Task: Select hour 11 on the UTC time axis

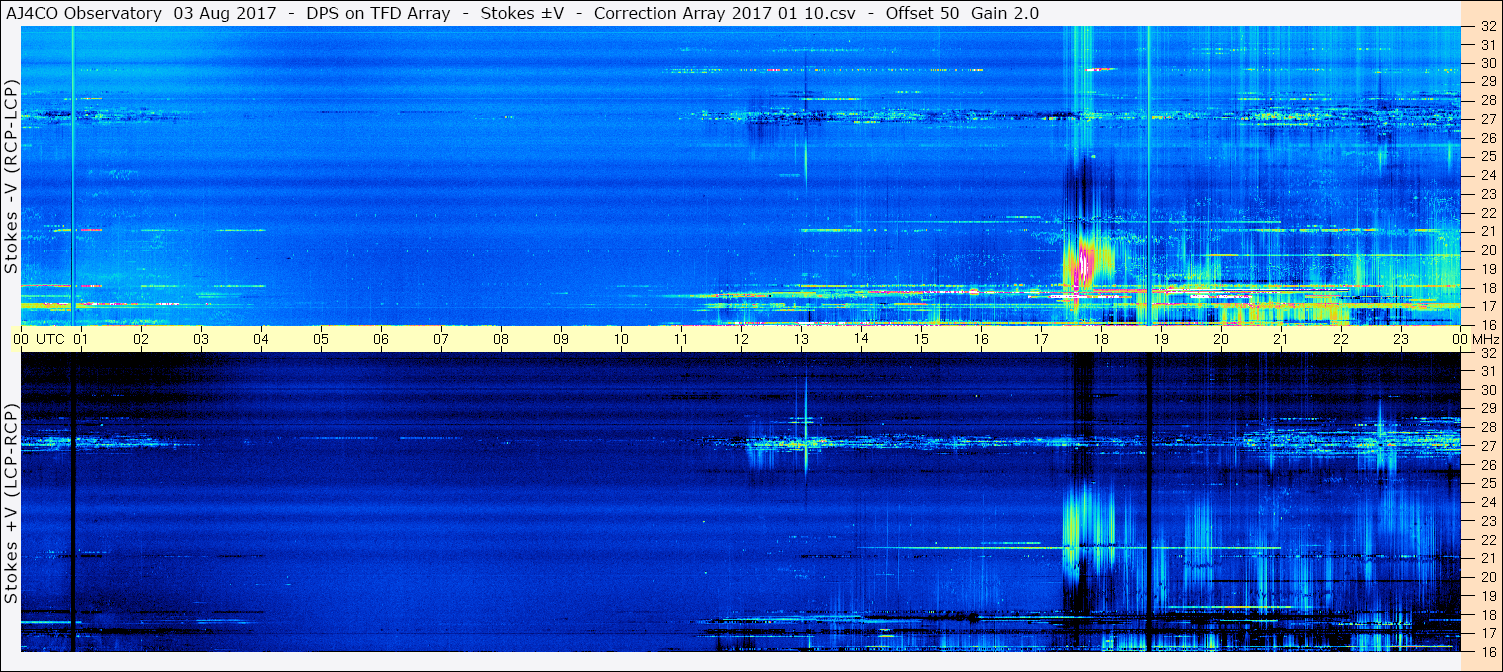Action: (681, 339)
